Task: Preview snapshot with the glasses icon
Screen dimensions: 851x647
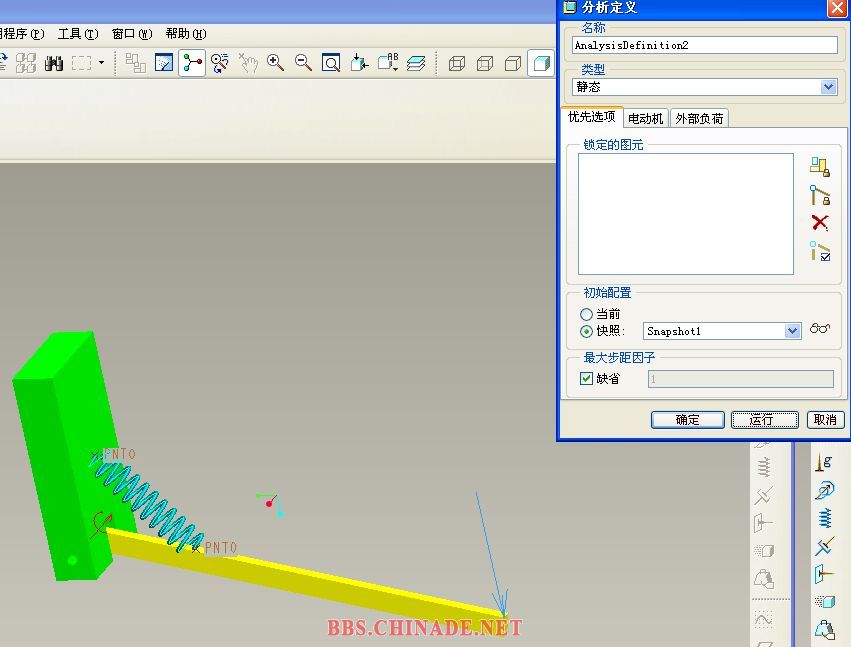Action: pyautogui.click(x=821, y=329)
